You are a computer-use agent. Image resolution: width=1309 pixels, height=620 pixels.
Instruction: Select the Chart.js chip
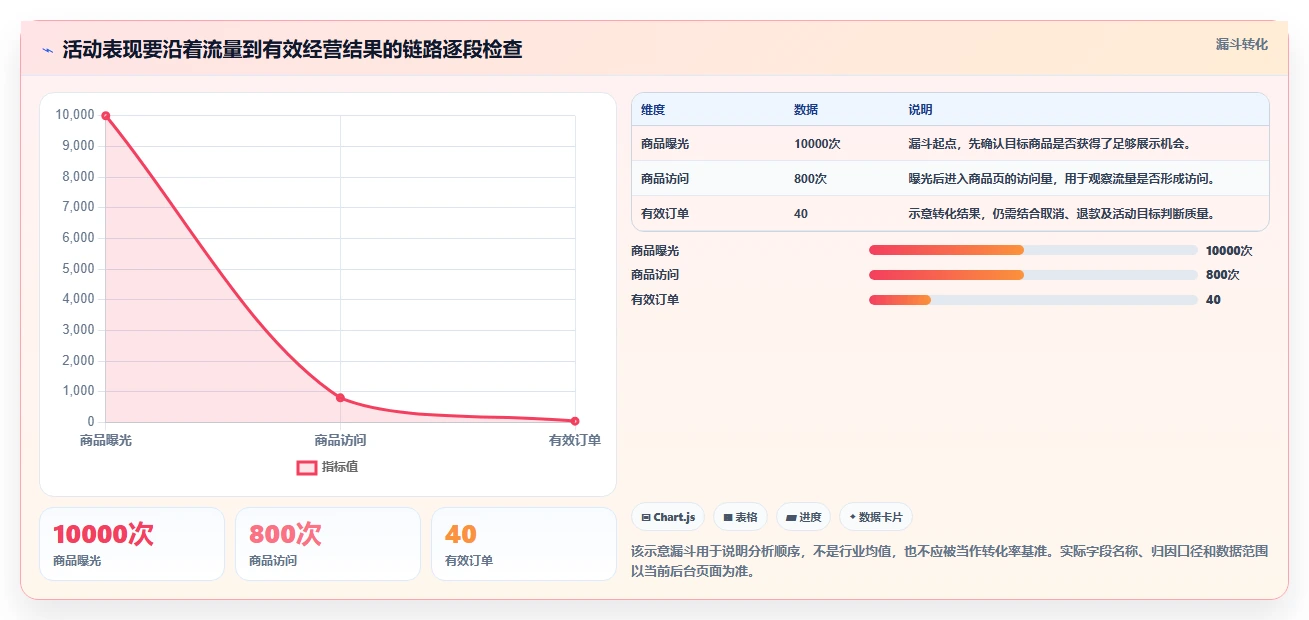(668, 517)
